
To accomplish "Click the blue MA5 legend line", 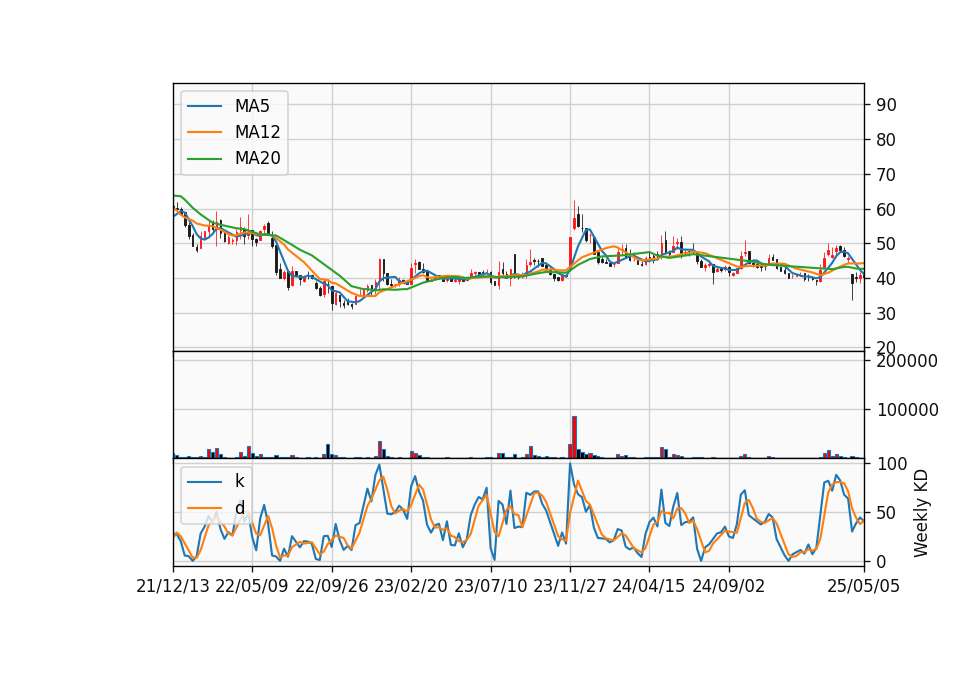I will coord(204,106).
